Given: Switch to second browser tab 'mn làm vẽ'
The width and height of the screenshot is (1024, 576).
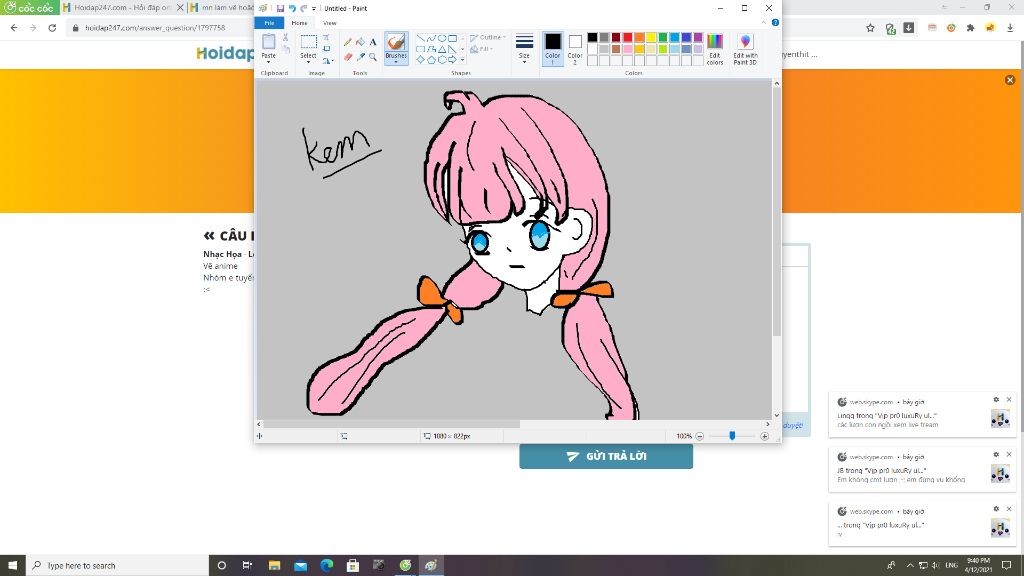Looking at the screenshot, I should (x=222, y=8).
